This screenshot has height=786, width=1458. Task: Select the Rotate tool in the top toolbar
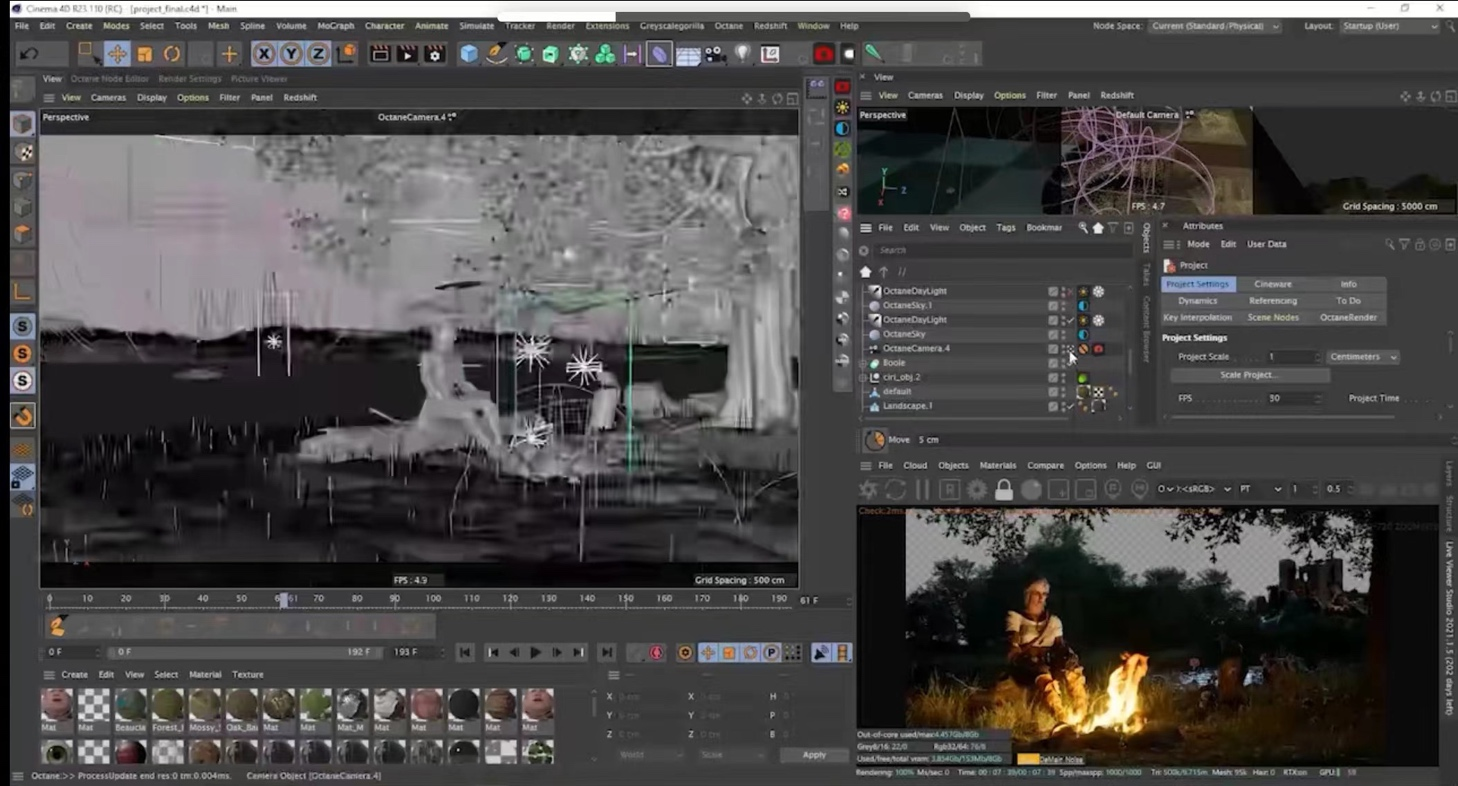pyautogui.click(x=172, y=54)
